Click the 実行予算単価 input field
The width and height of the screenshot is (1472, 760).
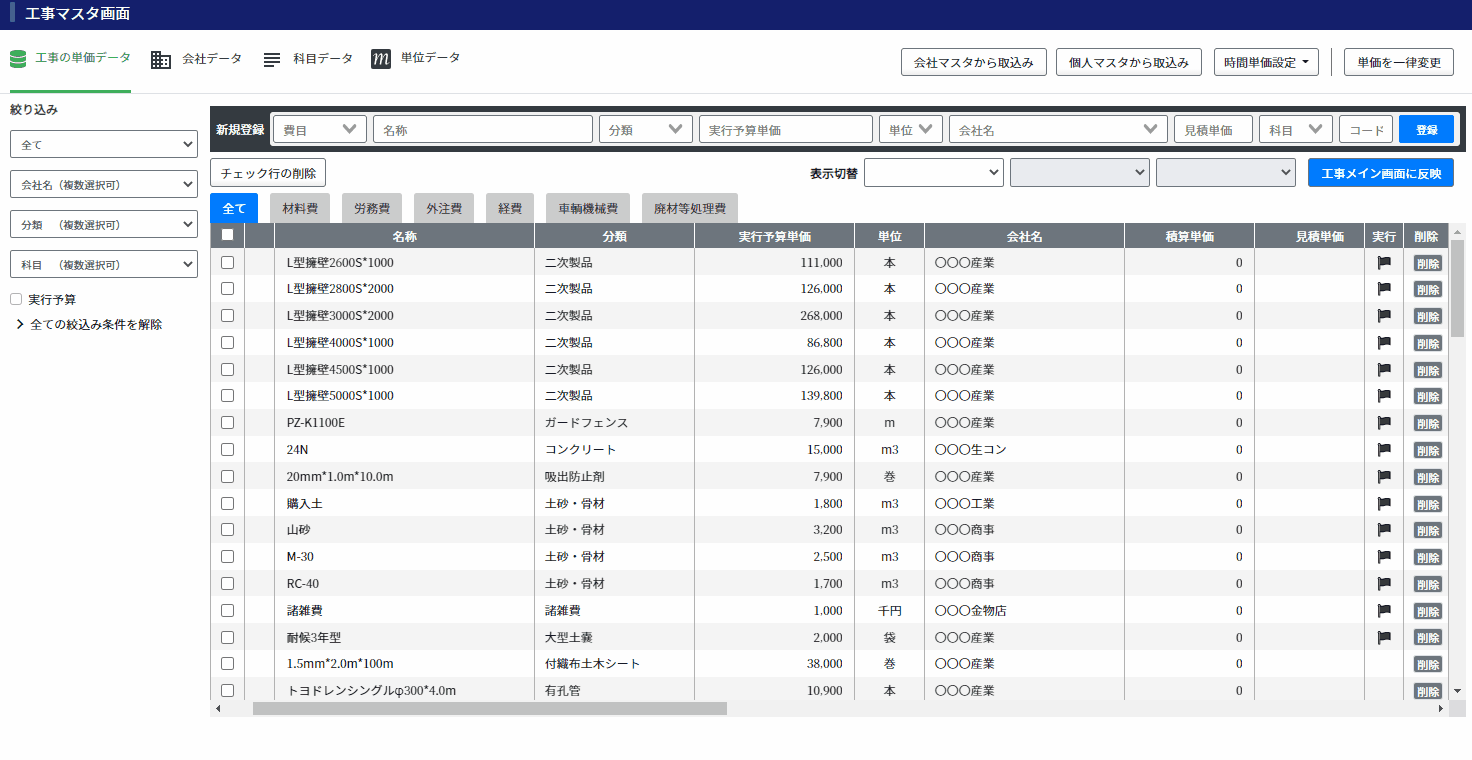[786, 129]
